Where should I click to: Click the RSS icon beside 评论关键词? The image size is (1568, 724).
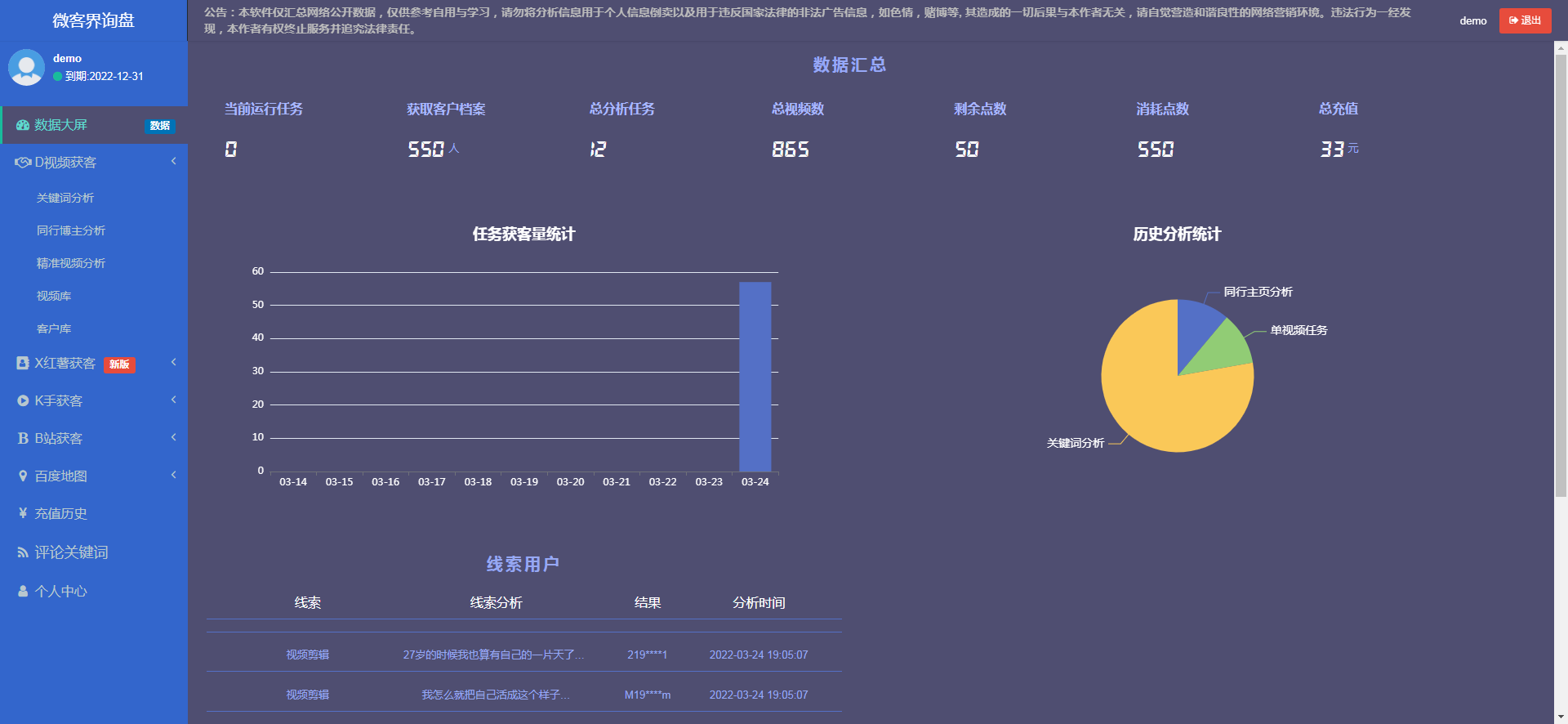(x=23, y=553)
